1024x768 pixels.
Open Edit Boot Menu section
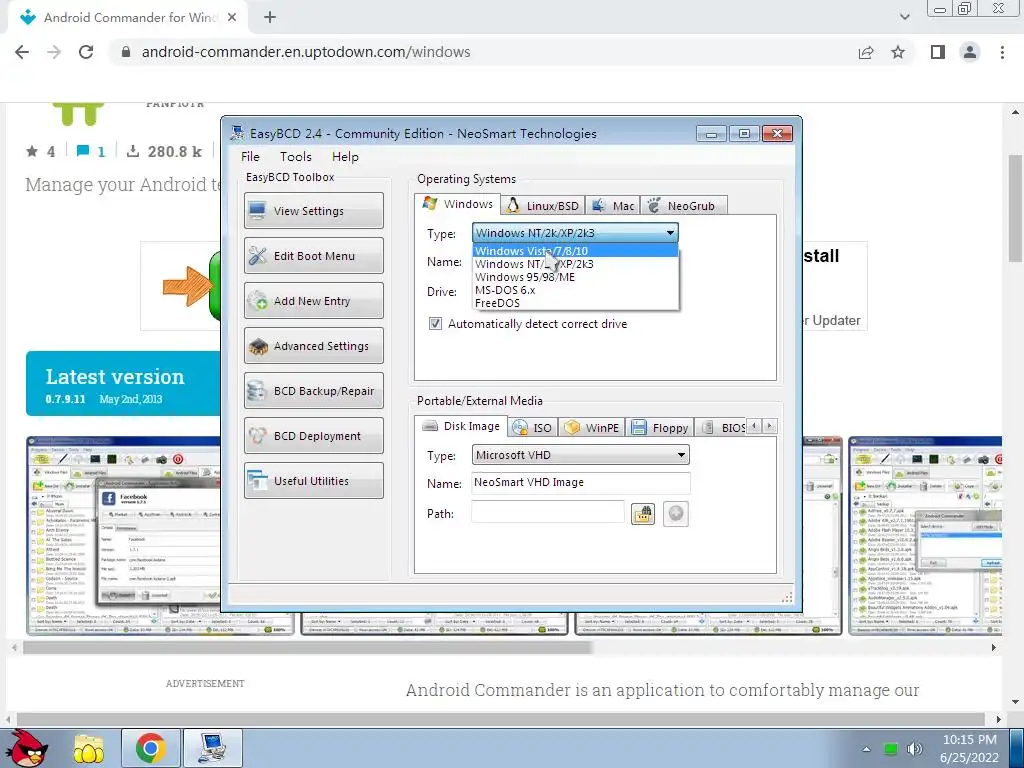click(313, 256)
